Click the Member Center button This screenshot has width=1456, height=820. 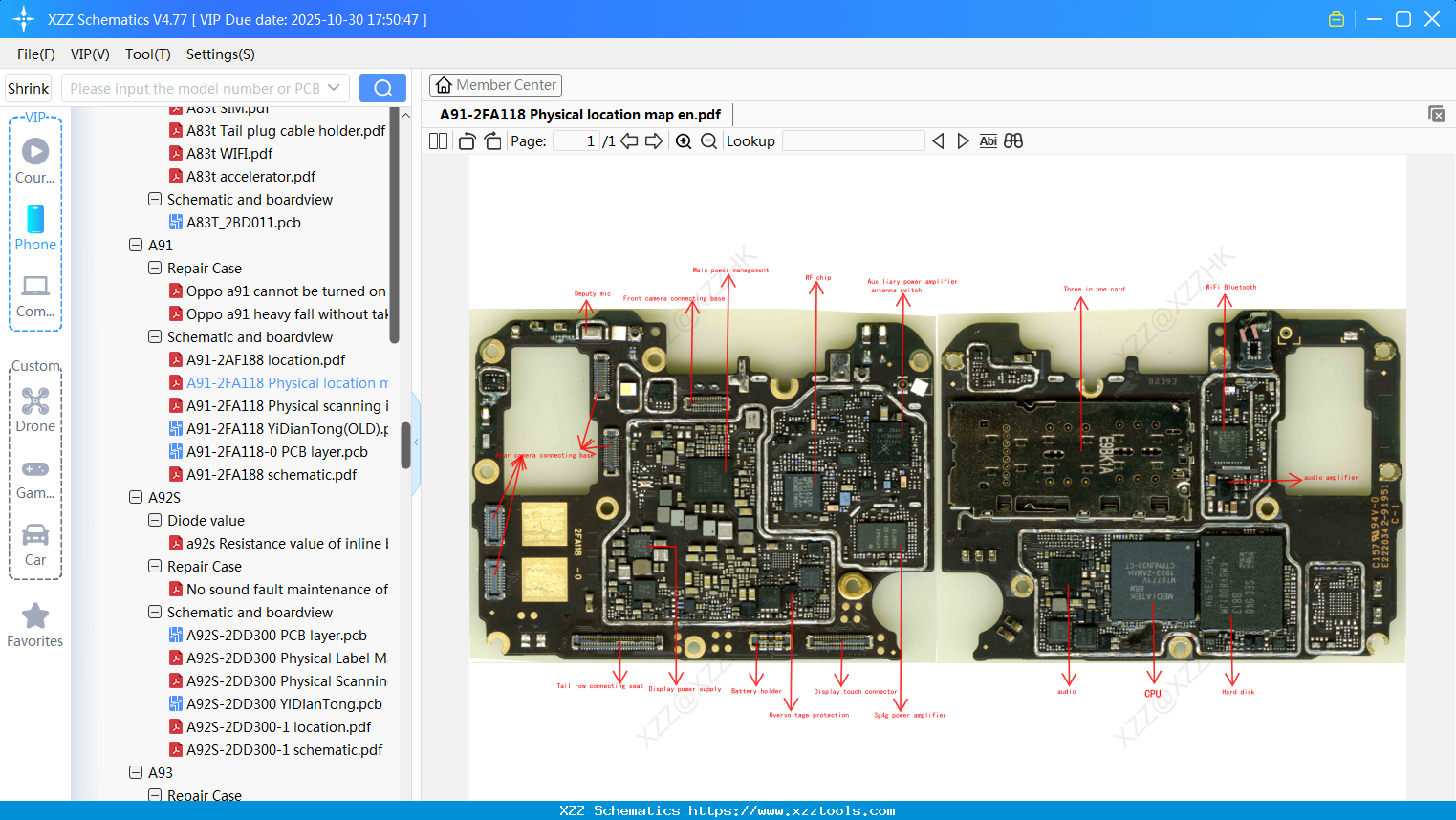(x=495, y=85)
